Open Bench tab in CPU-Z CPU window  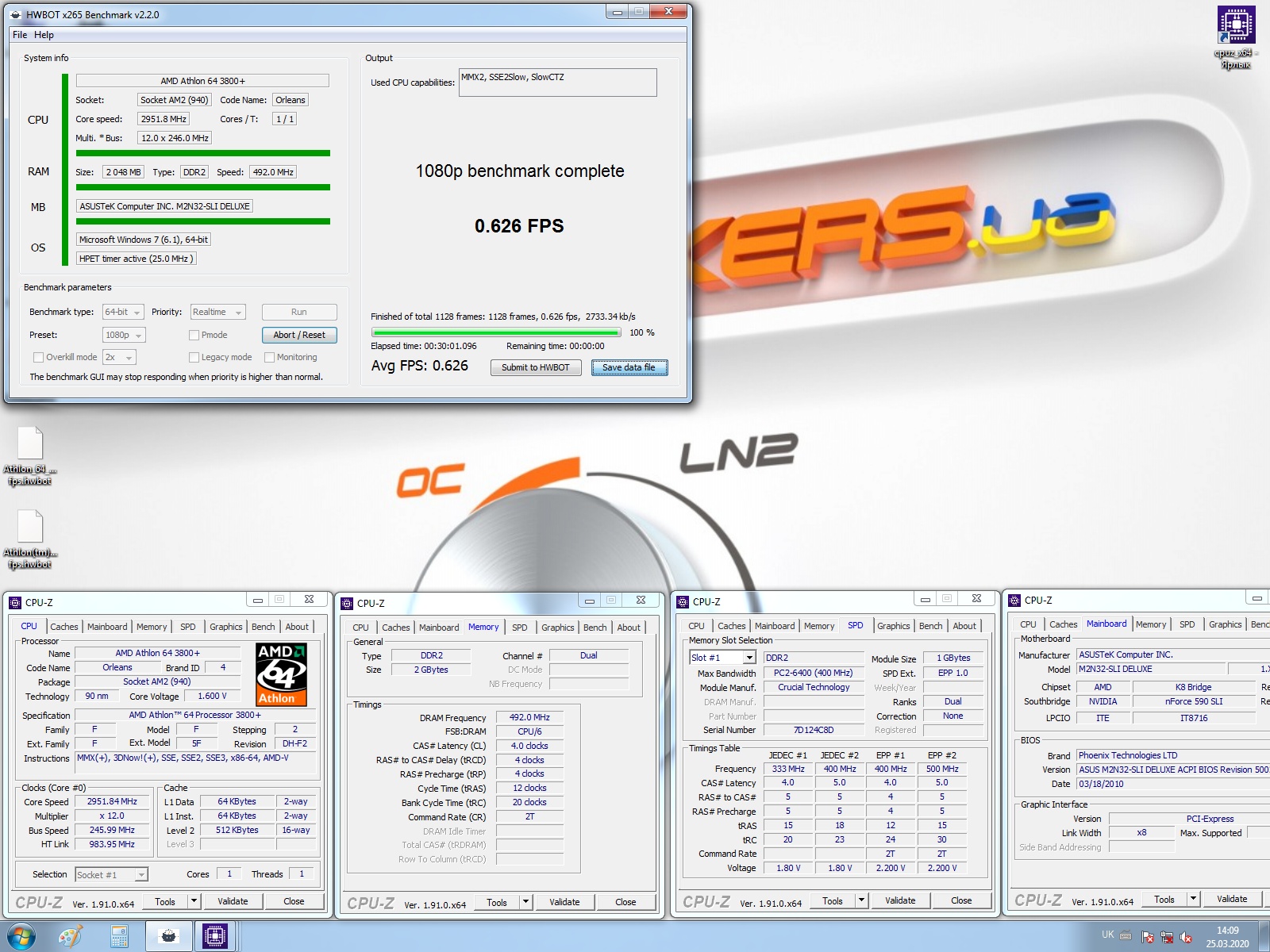(x=264, y=627)
